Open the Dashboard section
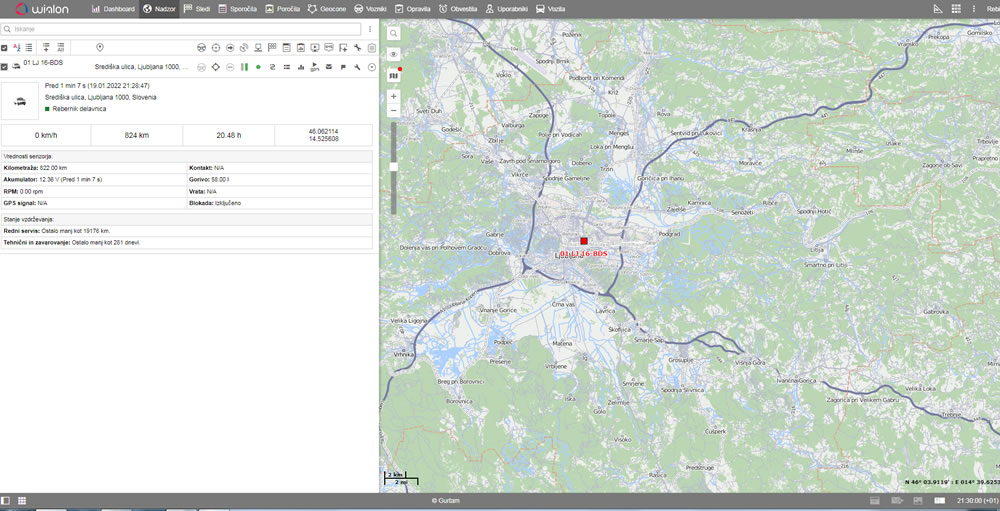Image resolution: width=1000 pixels, height=511 pixels. [x=113, y=9]
